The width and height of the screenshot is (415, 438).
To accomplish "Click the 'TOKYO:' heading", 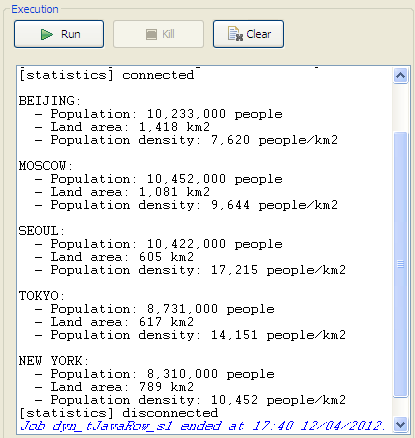I will tap(42, 296).
